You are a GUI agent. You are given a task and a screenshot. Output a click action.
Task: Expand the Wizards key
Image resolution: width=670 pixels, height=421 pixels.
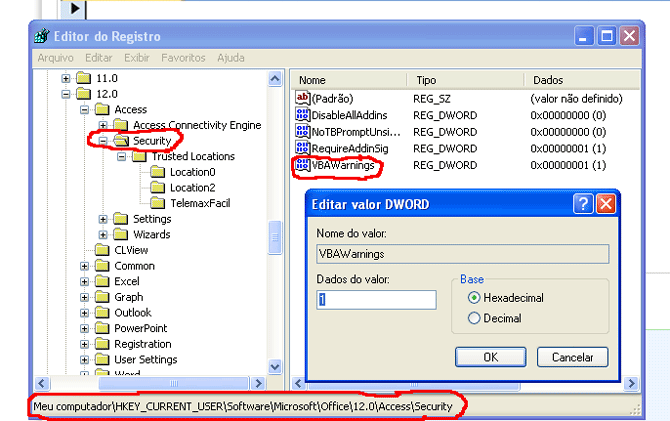(x=103, y=235)
